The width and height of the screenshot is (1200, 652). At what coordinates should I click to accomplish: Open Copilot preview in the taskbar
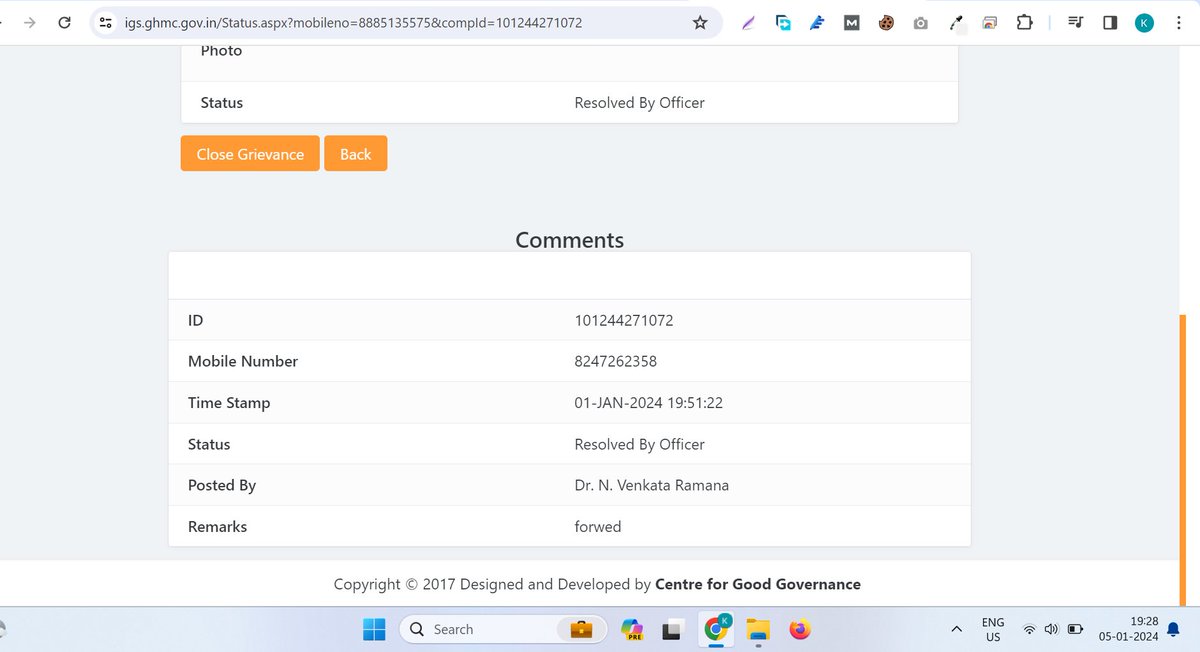tap(631, 629)
